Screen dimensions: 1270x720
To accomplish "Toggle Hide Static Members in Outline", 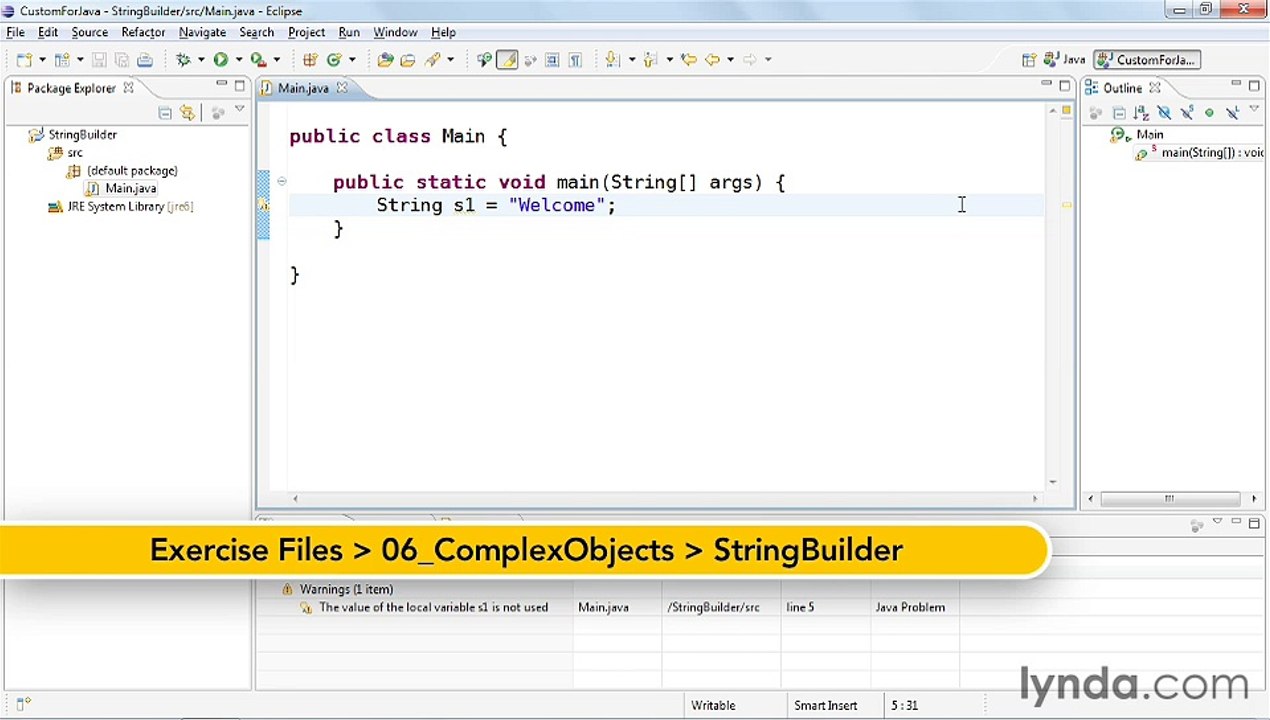I will [1187, 113].
